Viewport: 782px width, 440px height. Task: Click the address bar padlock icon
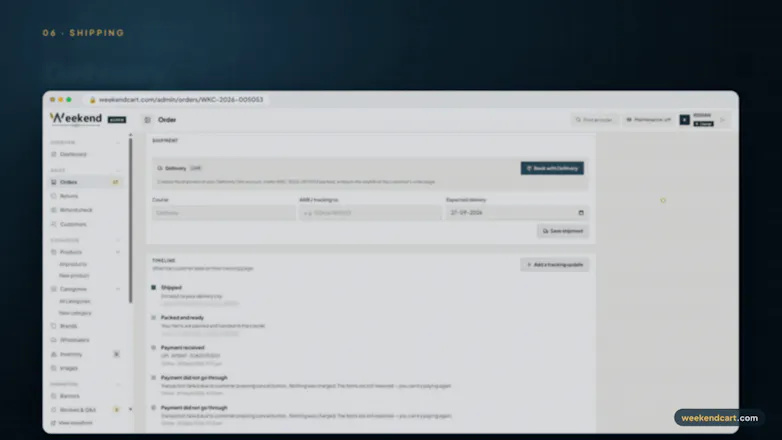pyautogui.click(x=92, y=100)
